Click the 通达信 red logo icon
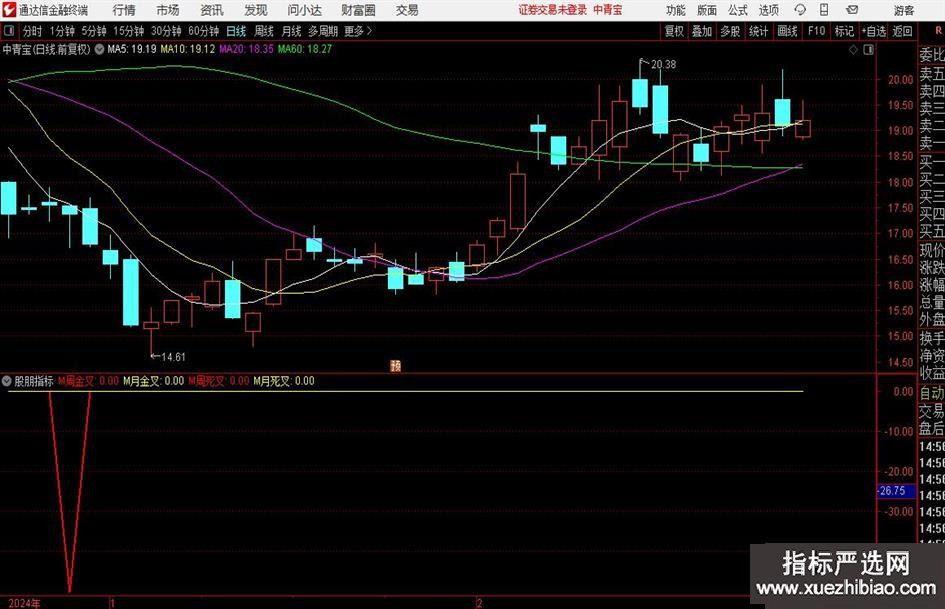 tap(9, 10)
